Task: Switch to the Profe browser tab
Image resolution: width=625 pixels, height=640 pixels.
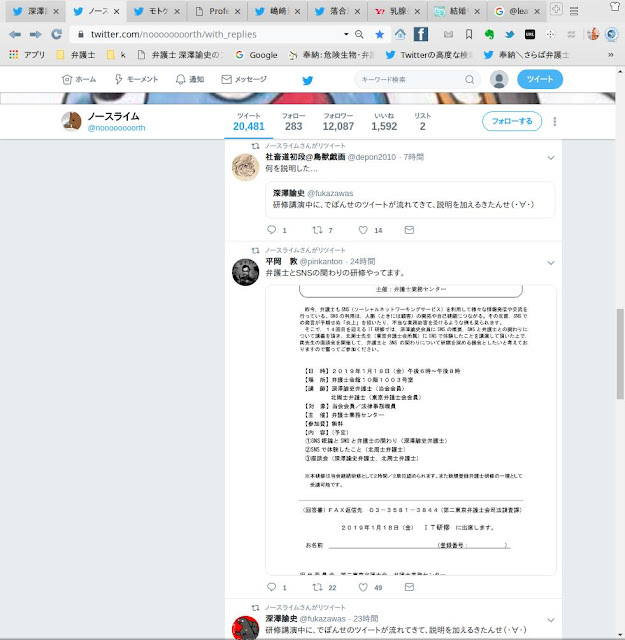Action: 217,11
